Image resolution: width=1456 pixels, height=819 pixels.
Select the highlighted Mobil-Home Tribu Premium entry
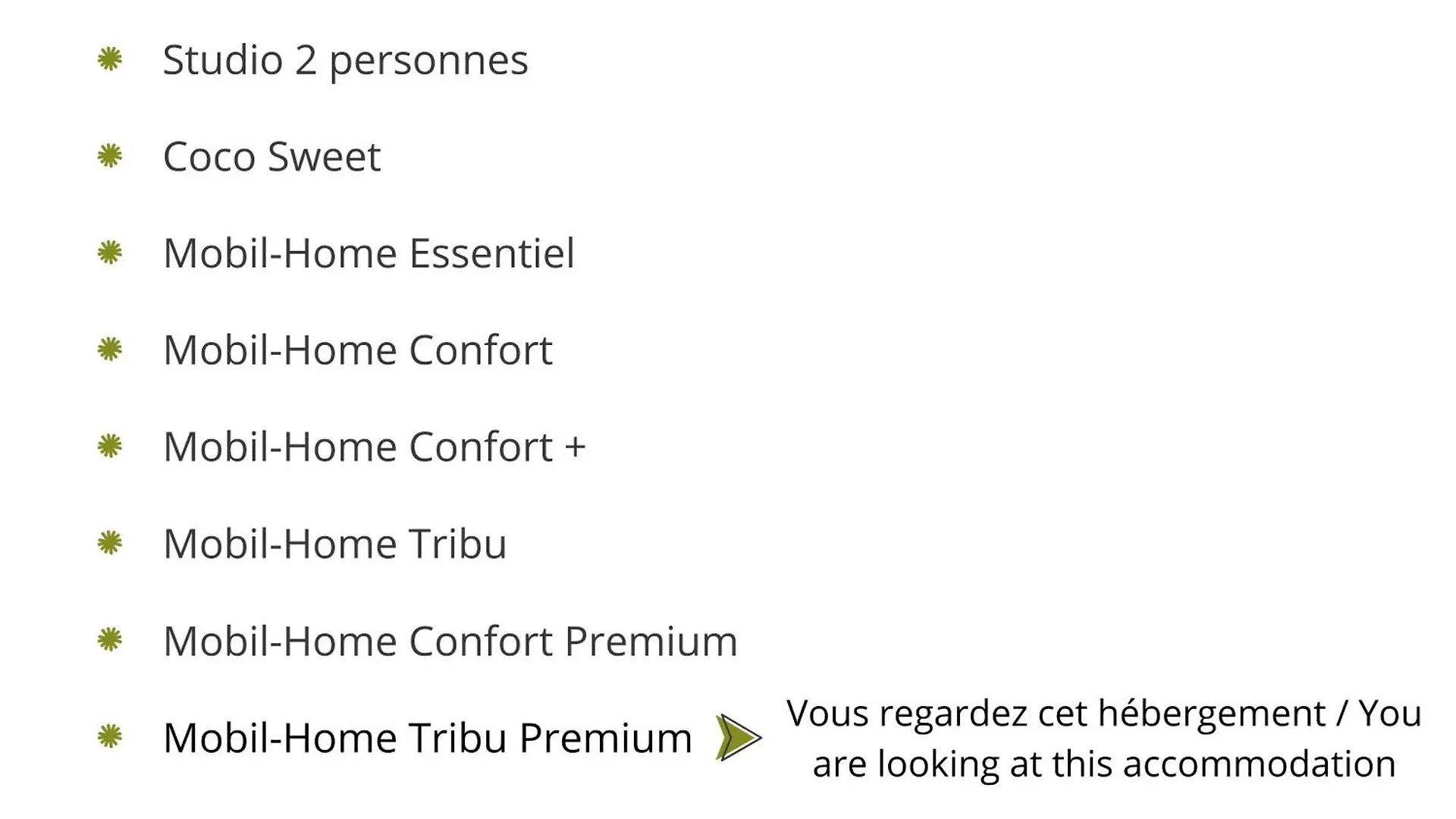coord(428,738)
